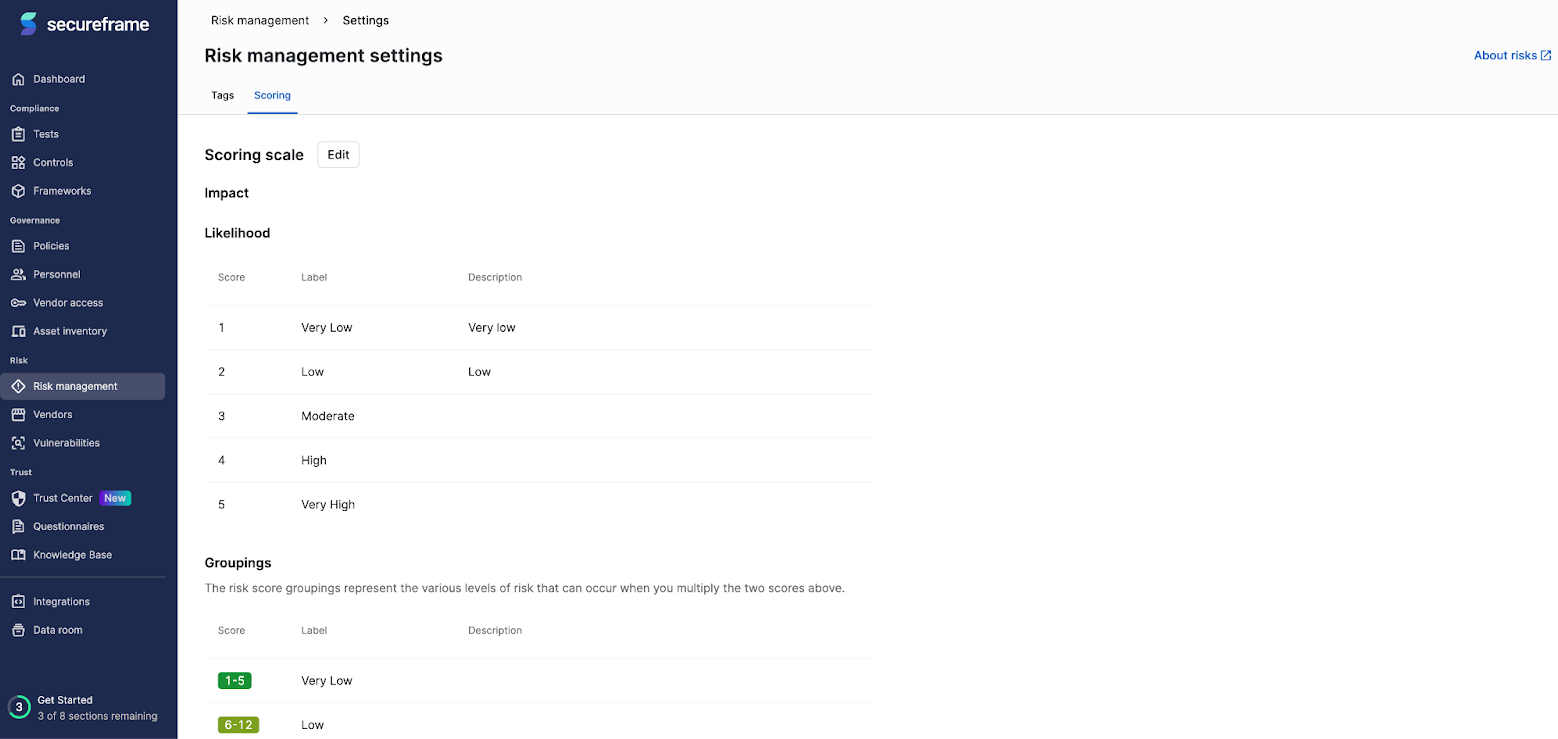The image size is (1558, 739).
Task: Click the Policies document icon
Action: point(18,246)
